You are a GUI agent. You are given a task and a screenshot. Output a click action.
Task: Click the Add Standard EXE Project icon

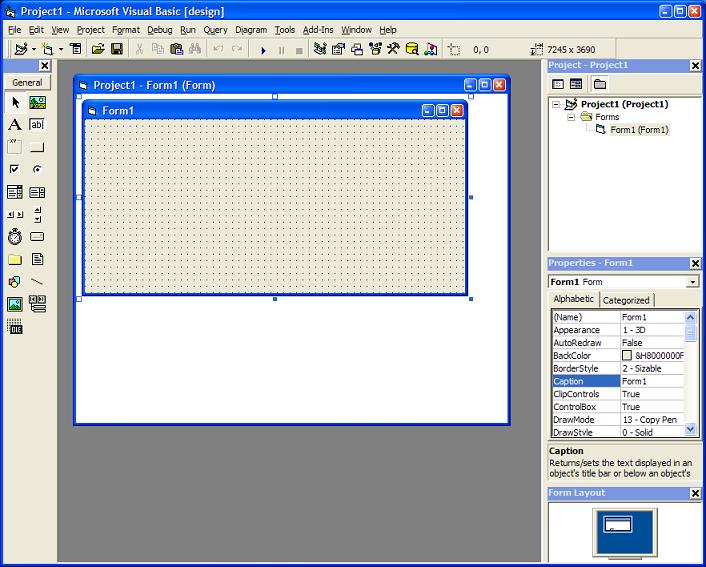[21, 49]
